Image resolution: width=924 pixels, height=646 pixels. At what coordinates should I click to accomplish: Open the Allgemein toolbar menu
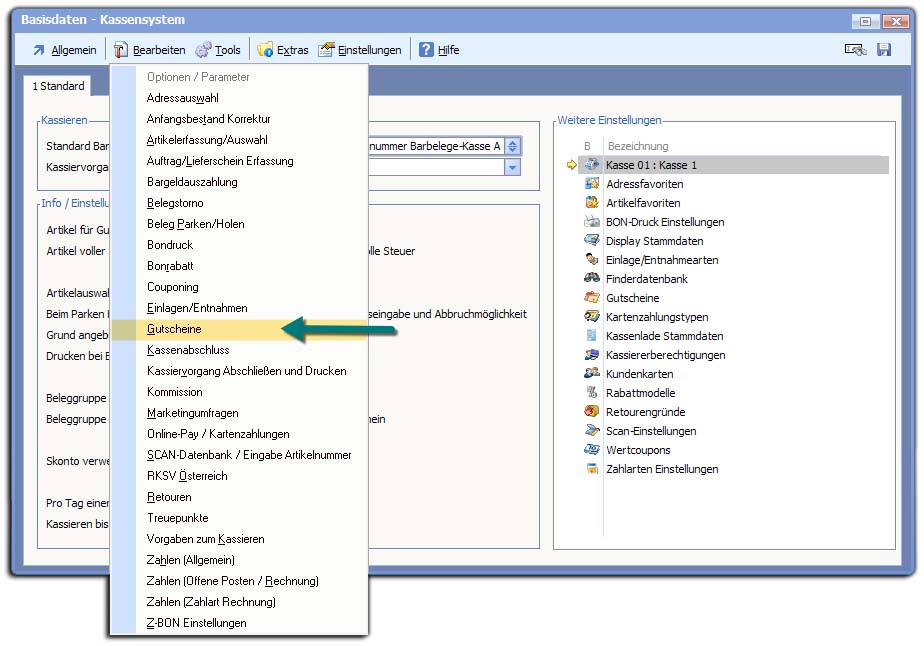point(65,50)
